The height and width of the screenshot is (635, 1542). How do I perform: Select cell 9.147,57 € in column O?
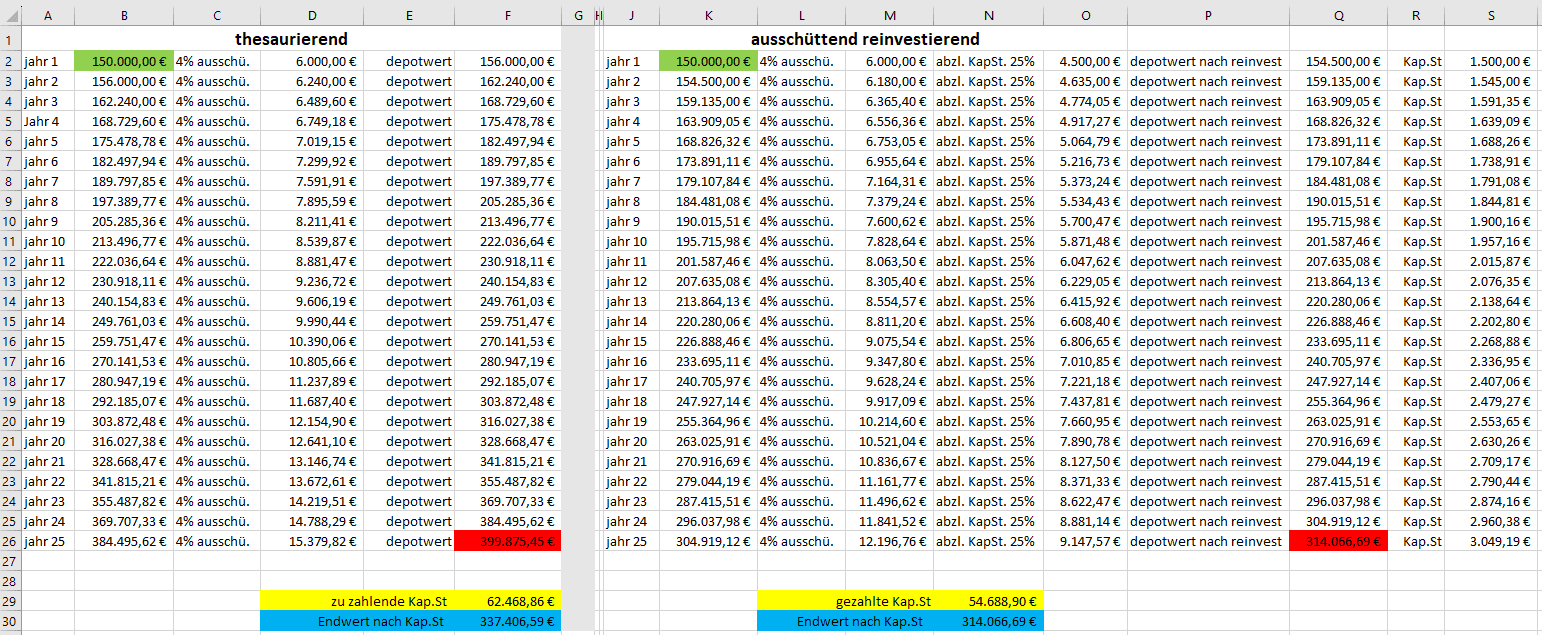(1085, 541)
